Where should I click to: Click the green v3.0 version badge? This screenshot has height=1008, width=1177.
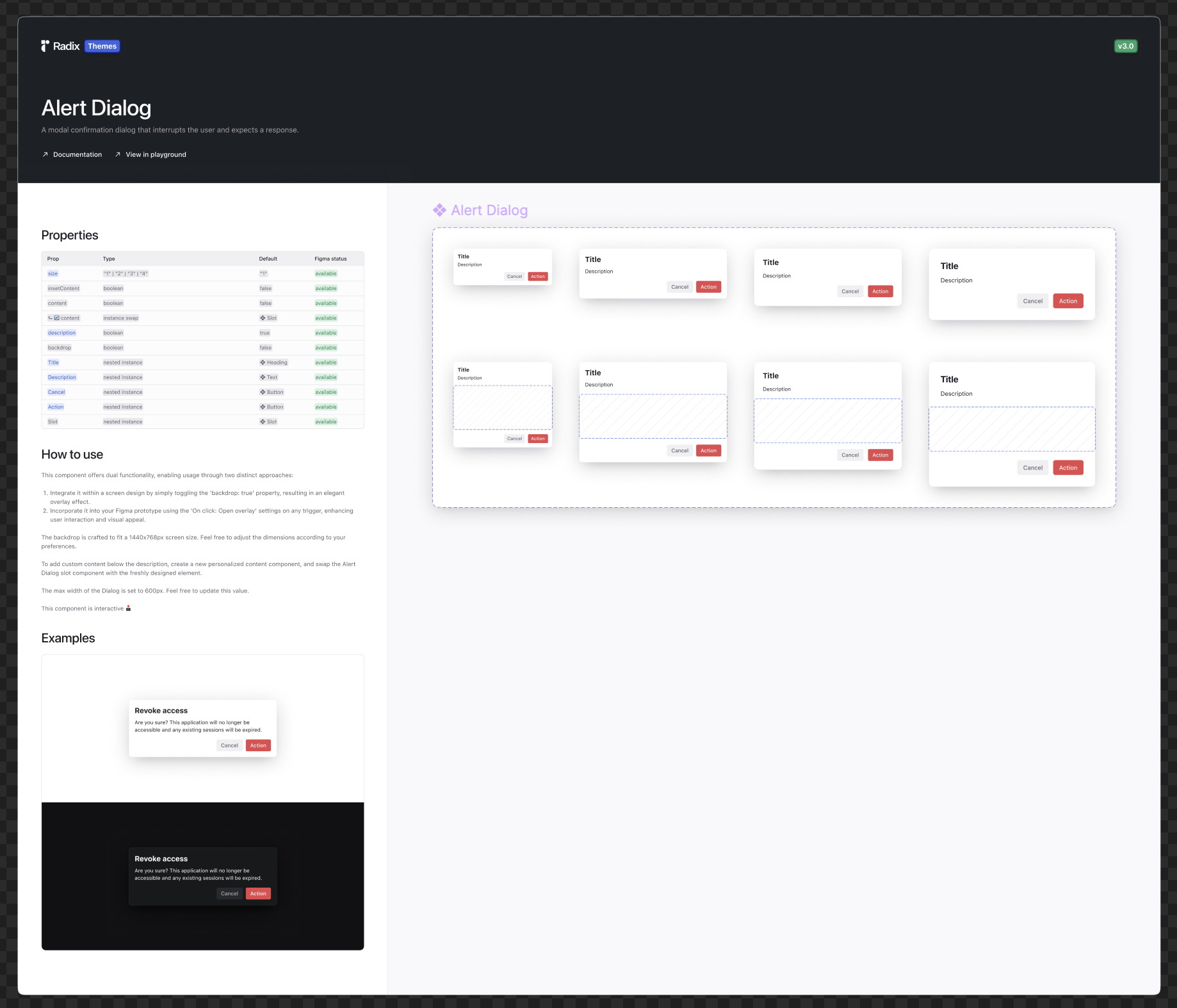coord(1125,46)
